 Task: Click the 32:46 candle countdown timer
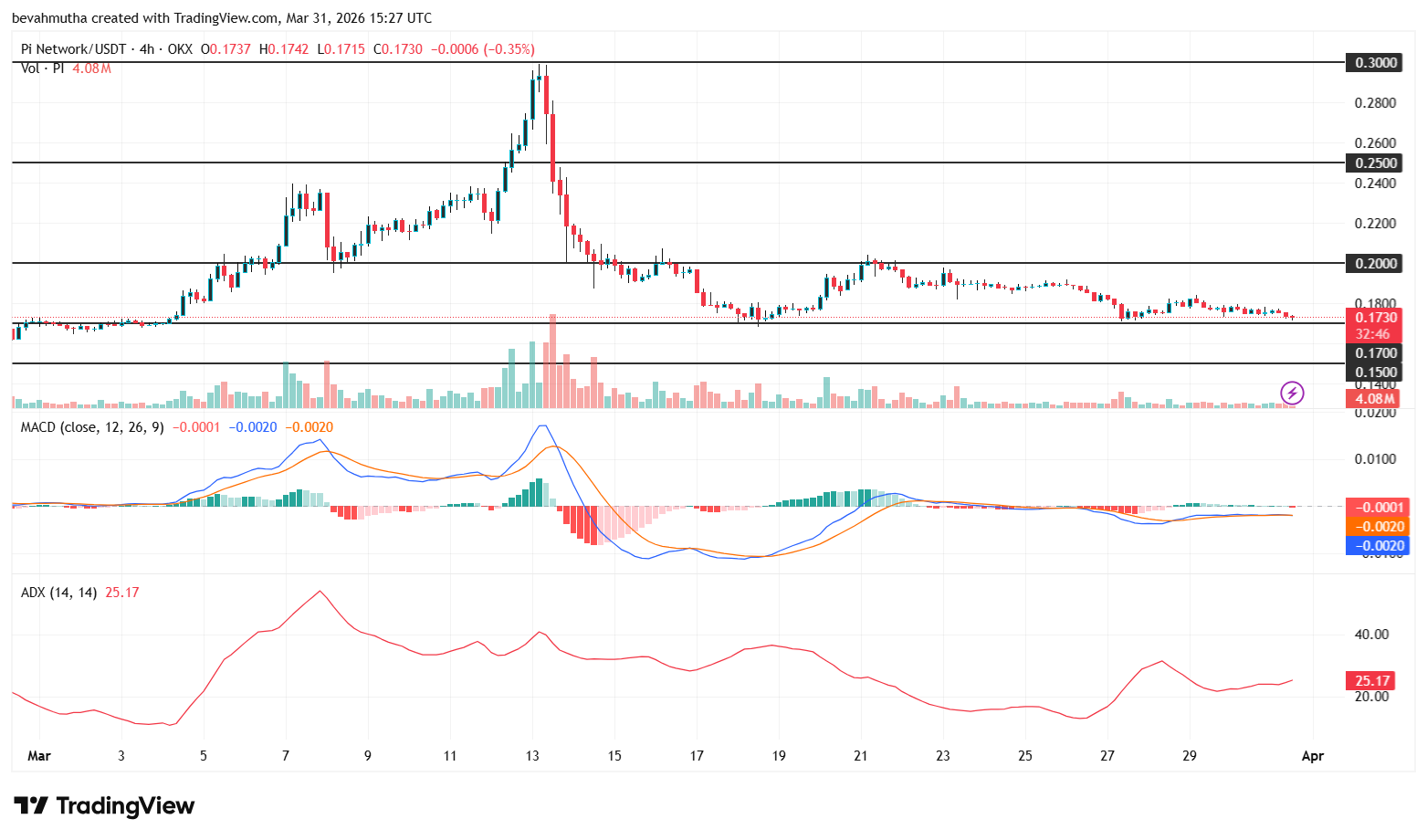tap(1375, 334)
